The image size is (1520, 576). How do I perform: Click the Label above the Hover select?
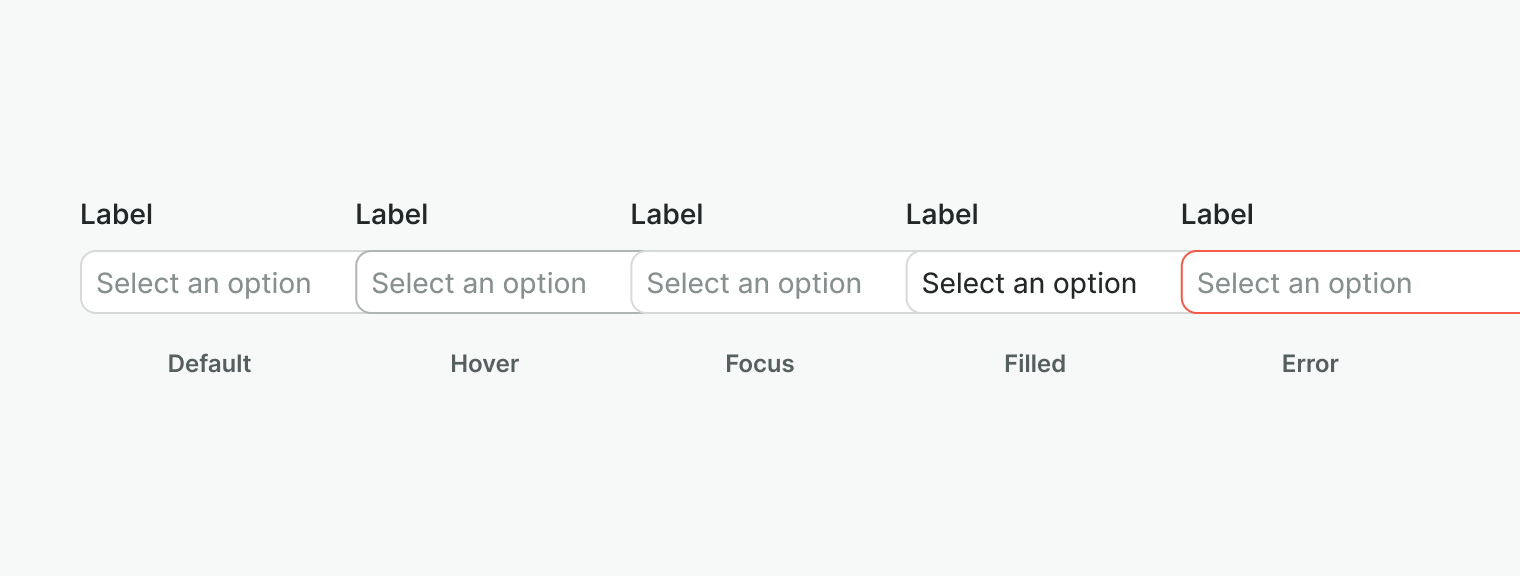[x=391, y=214]
